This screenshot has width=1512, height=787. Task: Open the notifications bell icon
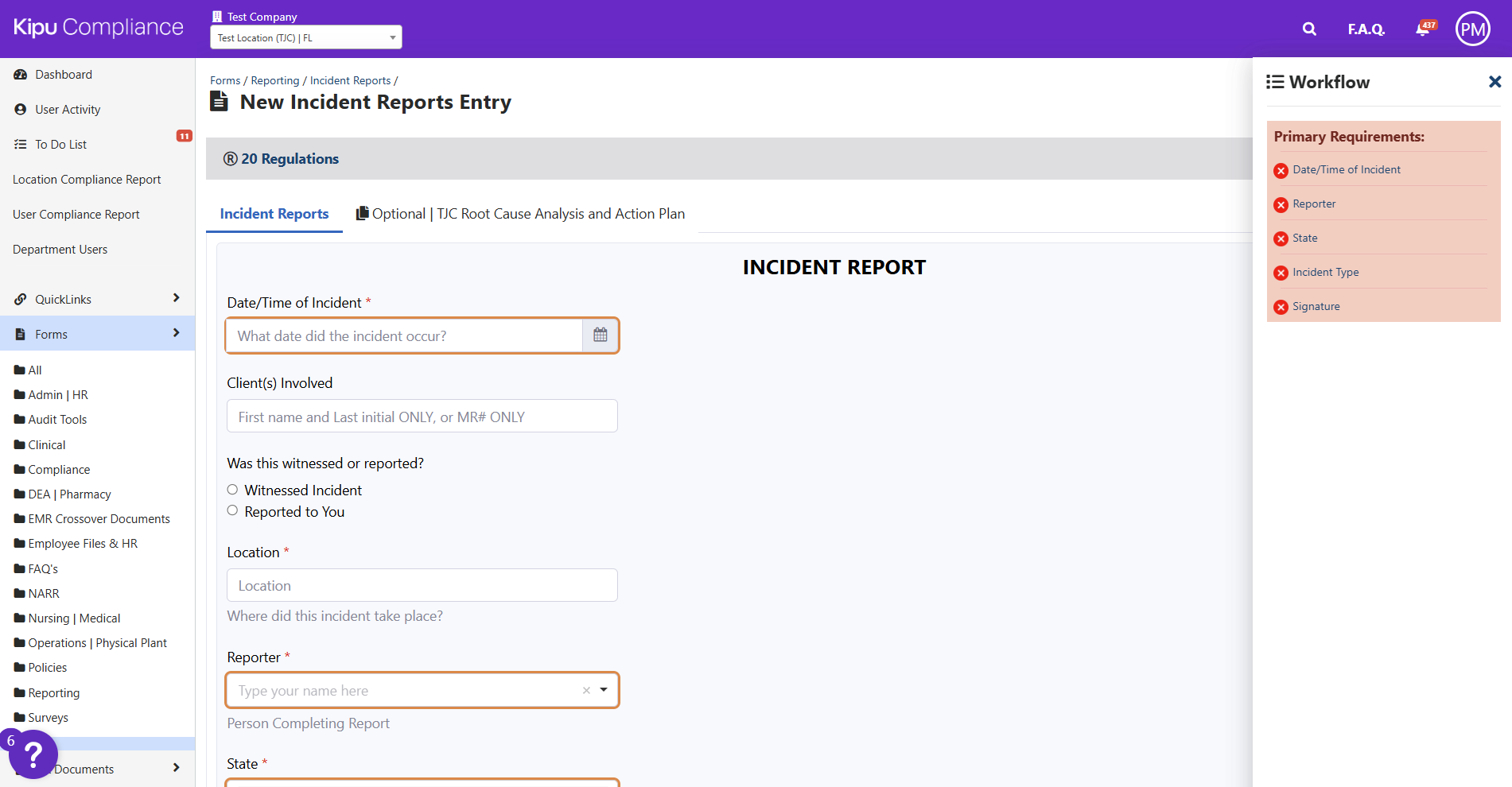pyautogui.click(x=1424, y=29)
